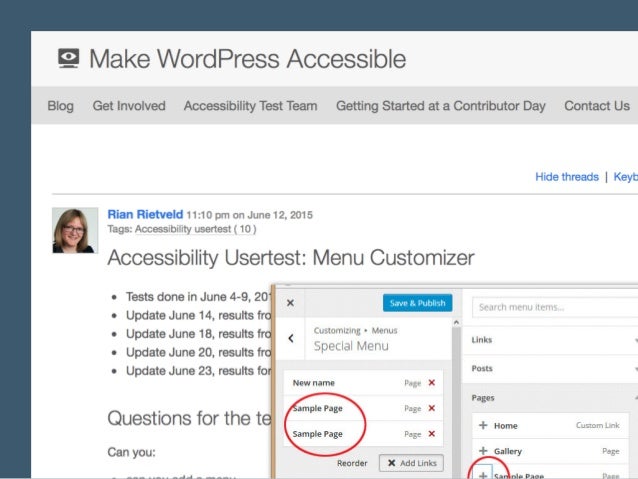Open Rian Rietveld's author profile link
The height and width of the screenshot is (479, 638).
tap(145, 214)
